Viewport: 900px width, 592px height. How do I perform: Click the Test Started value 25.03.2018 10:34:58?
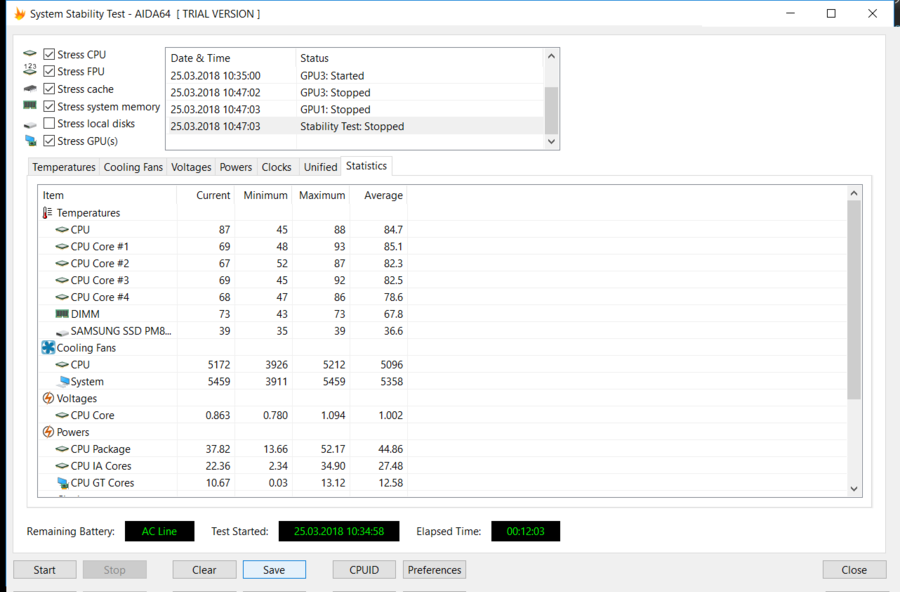coord(339,531)
